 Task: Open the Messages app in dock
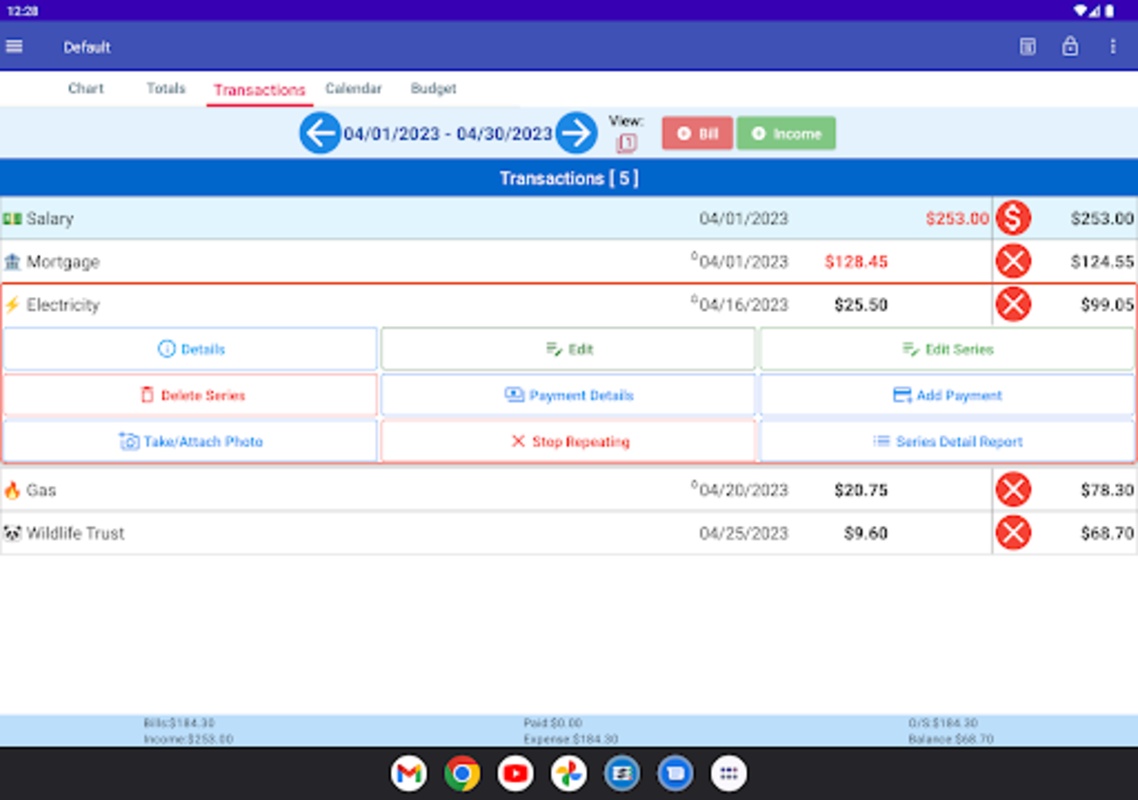pos(676,774)
